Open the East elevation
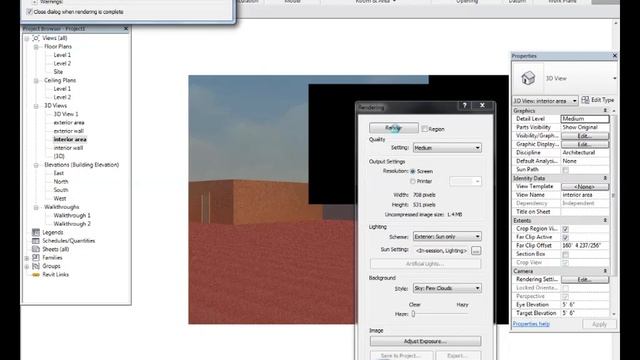The image size is (640, 360). [59, 173]
